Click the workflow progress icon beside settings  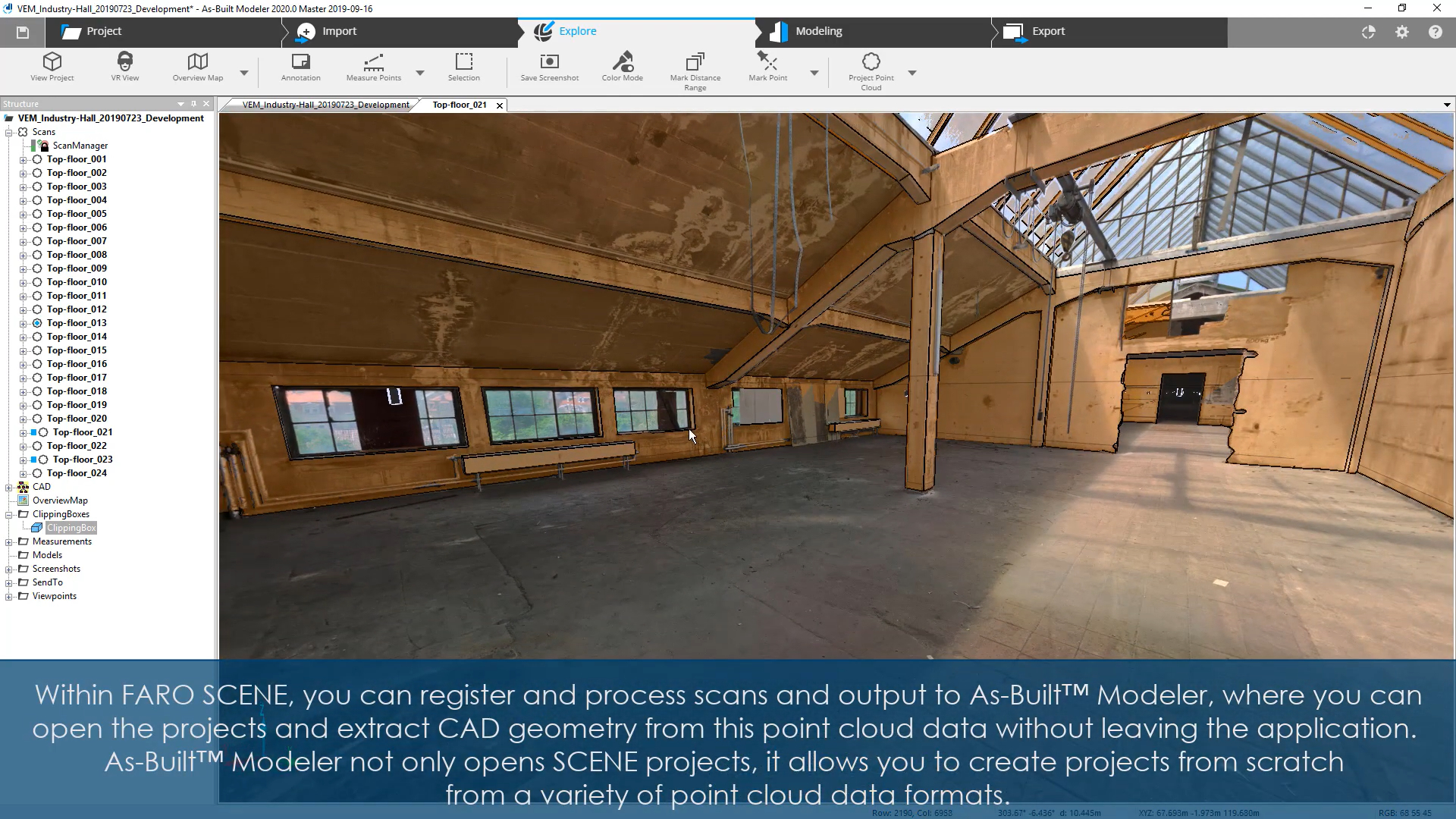click(x=1368, y=32)
